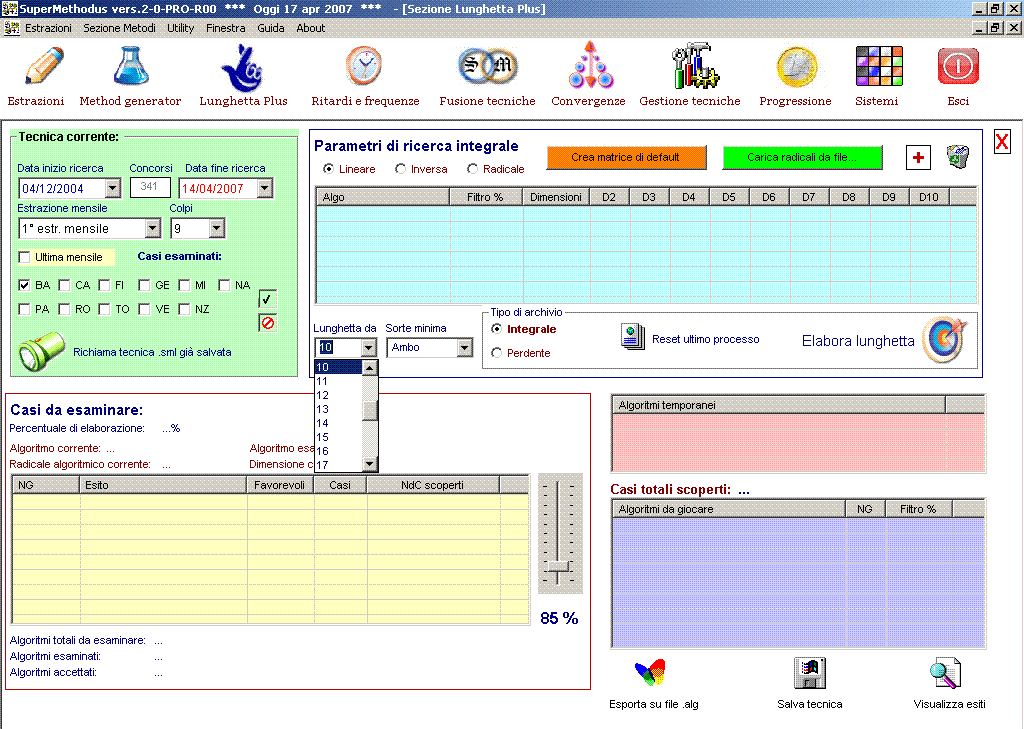Open Gestione tecniche tools icon
The height and width of the screenshot is (729, 1024).
coord(694,65)
